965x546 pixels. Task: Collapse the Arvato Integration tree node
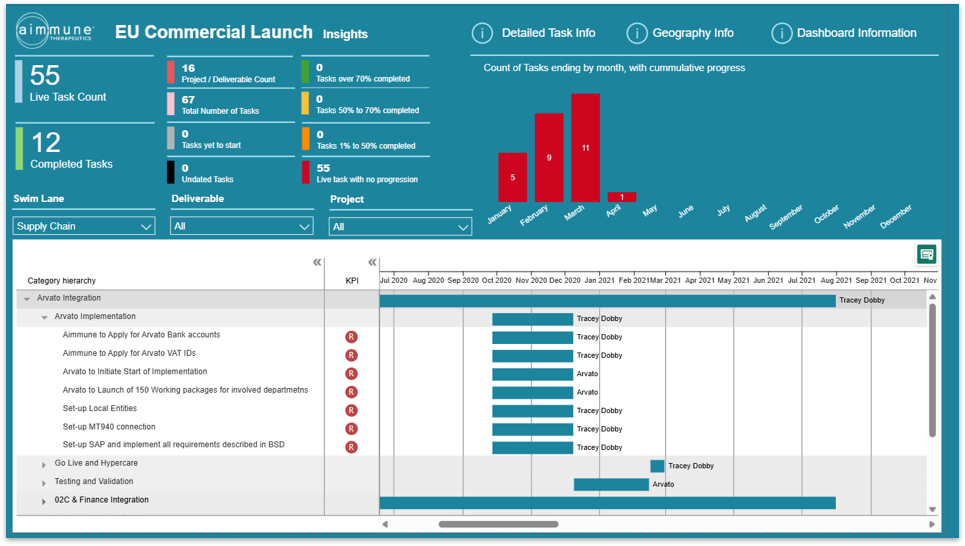coord(26,299)
